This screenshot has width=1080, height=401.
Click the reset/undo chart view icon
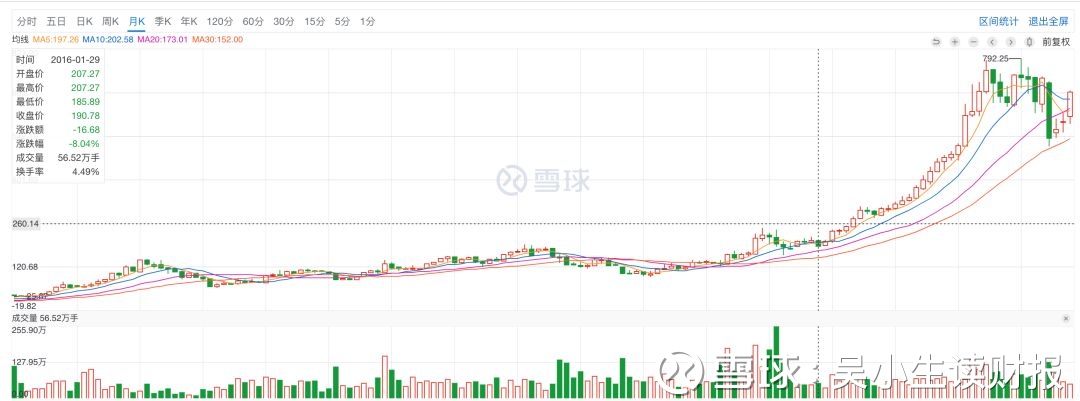point(936,42)
